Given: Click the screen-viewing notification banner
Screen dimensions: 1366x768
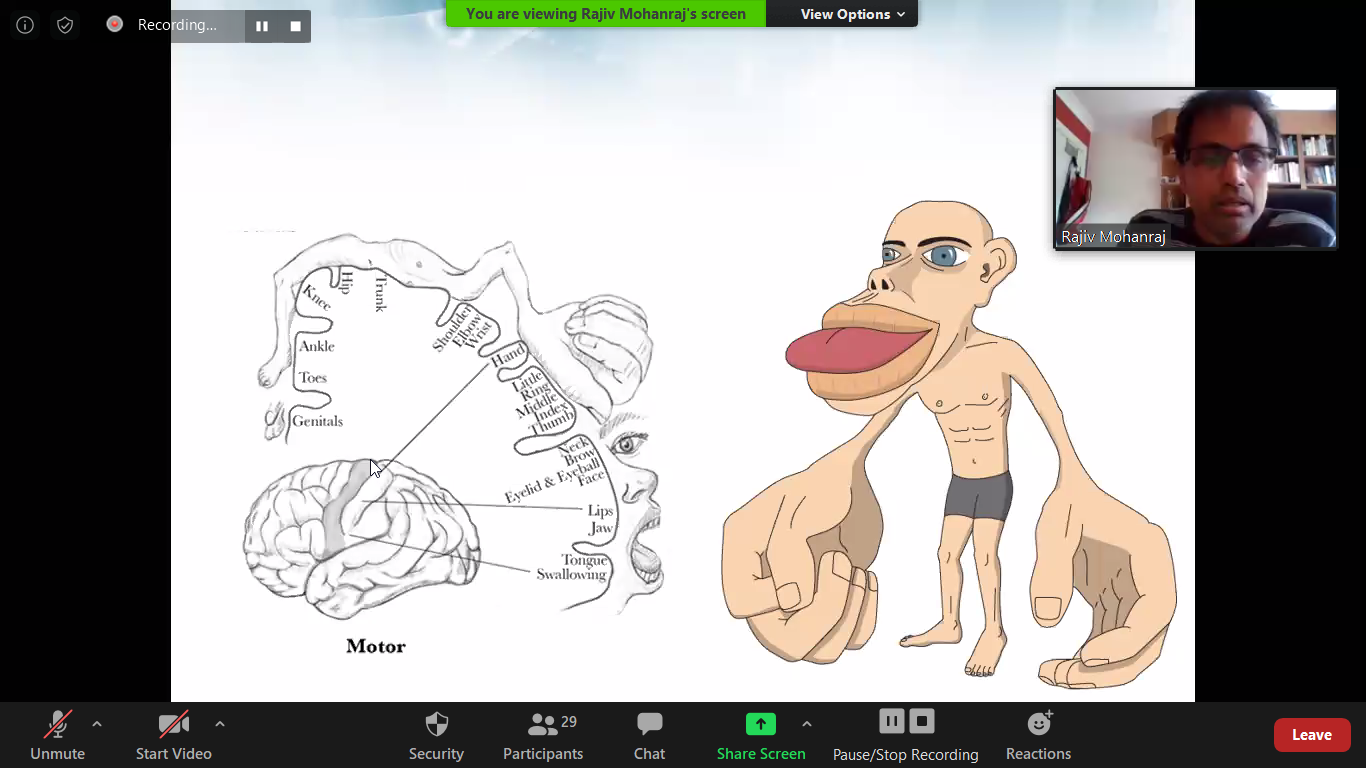Looking at the screenshot, I should (606, 14).
